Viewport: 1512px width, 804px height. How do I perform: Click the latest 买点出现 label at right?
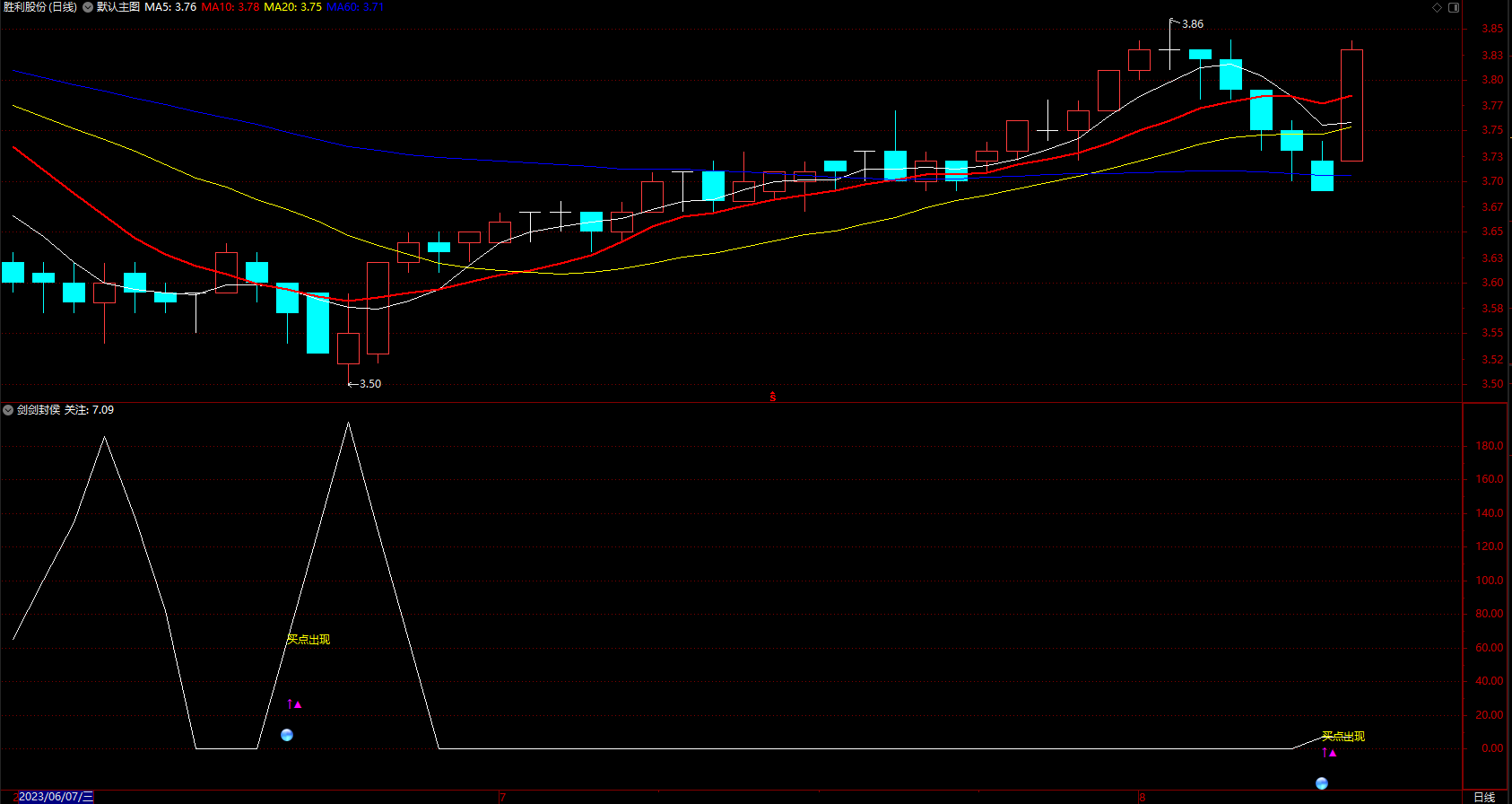click(1343, 737)
